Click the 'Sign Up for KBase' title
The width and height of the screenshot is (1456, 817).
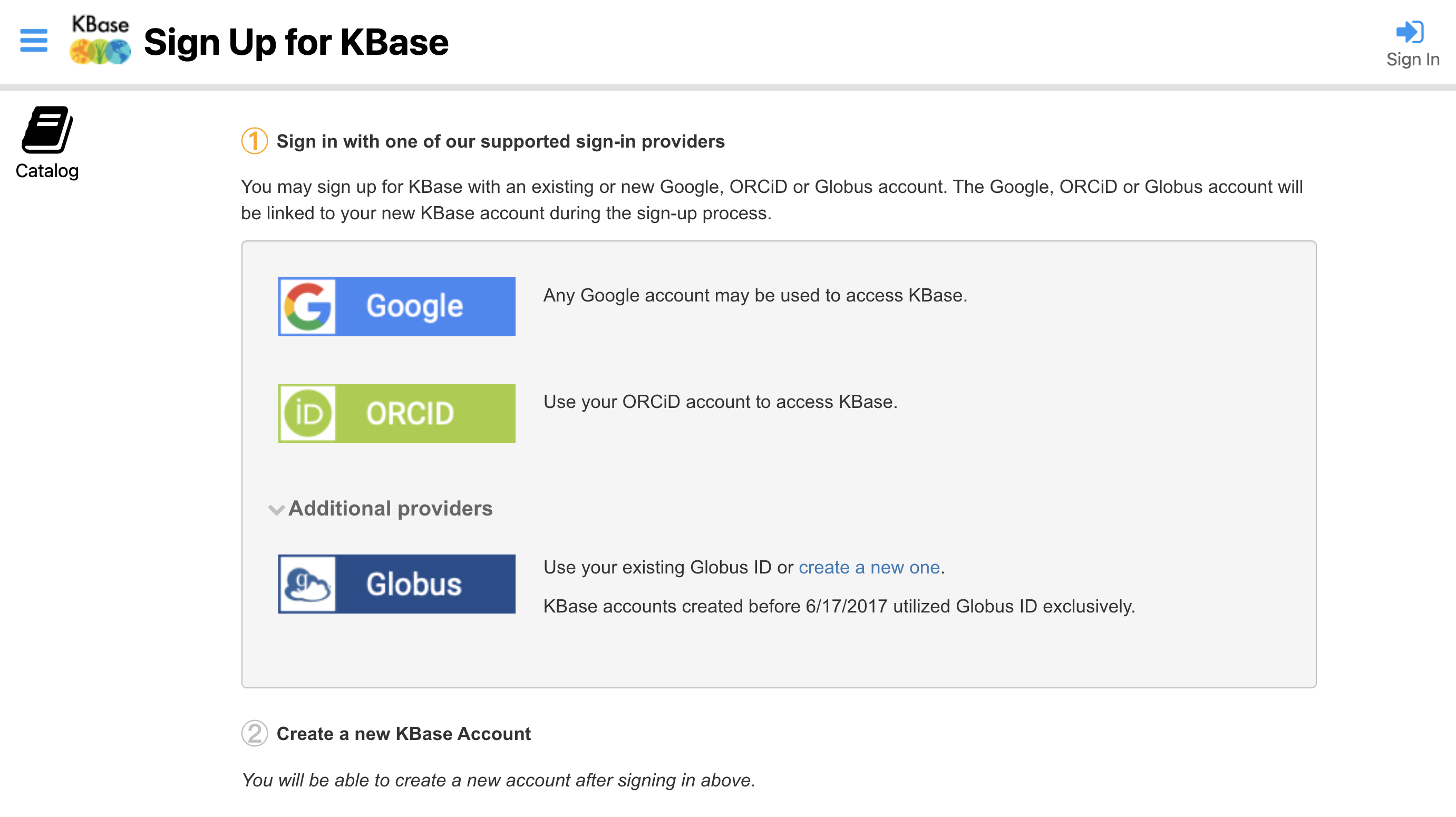tap(296, 42)
